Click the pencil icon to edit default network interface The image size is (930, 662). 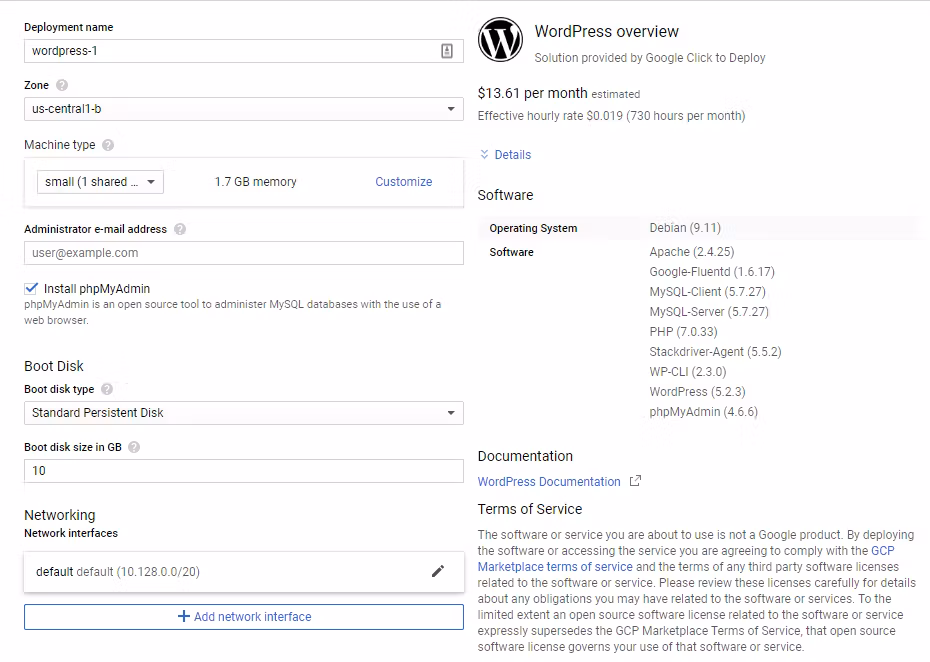click(438, 572)
